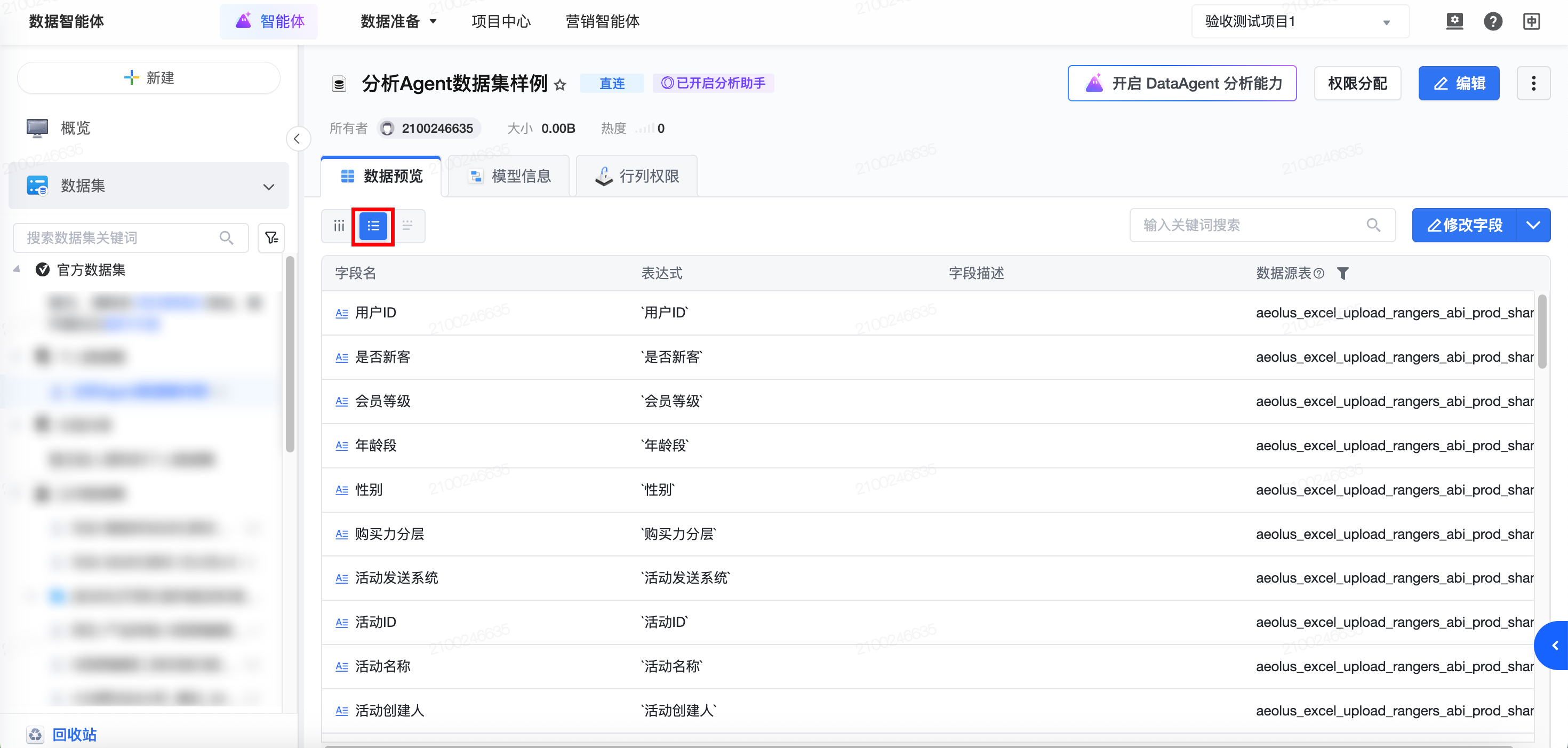
Task: Collapse the left sidebar with arrow button
Action: pyautogui.click(x=298, y=139)
